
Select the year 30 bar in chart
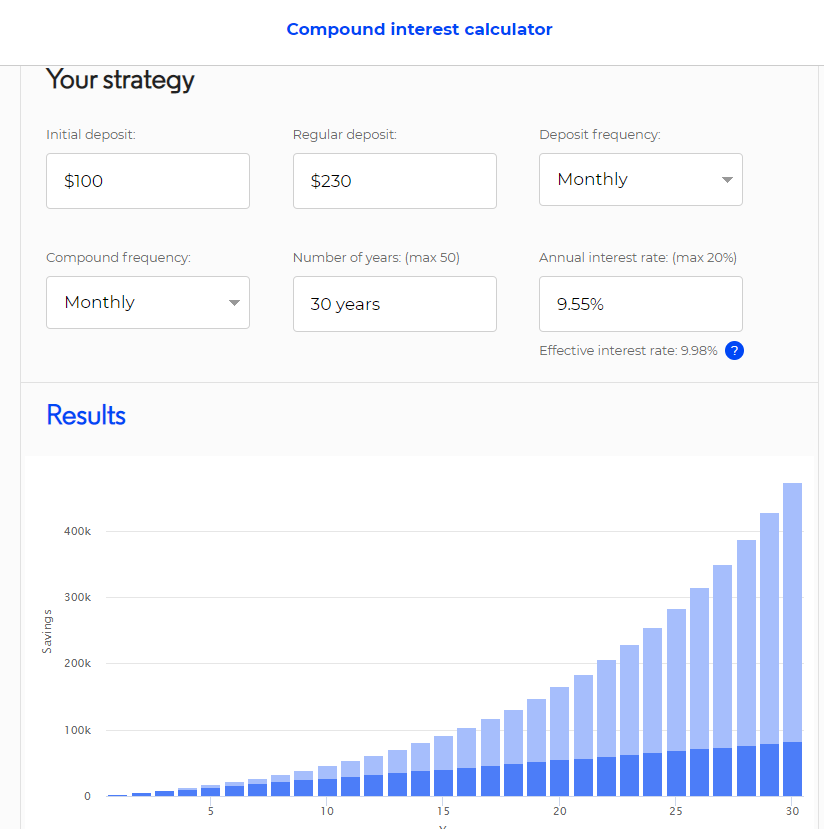792,639
